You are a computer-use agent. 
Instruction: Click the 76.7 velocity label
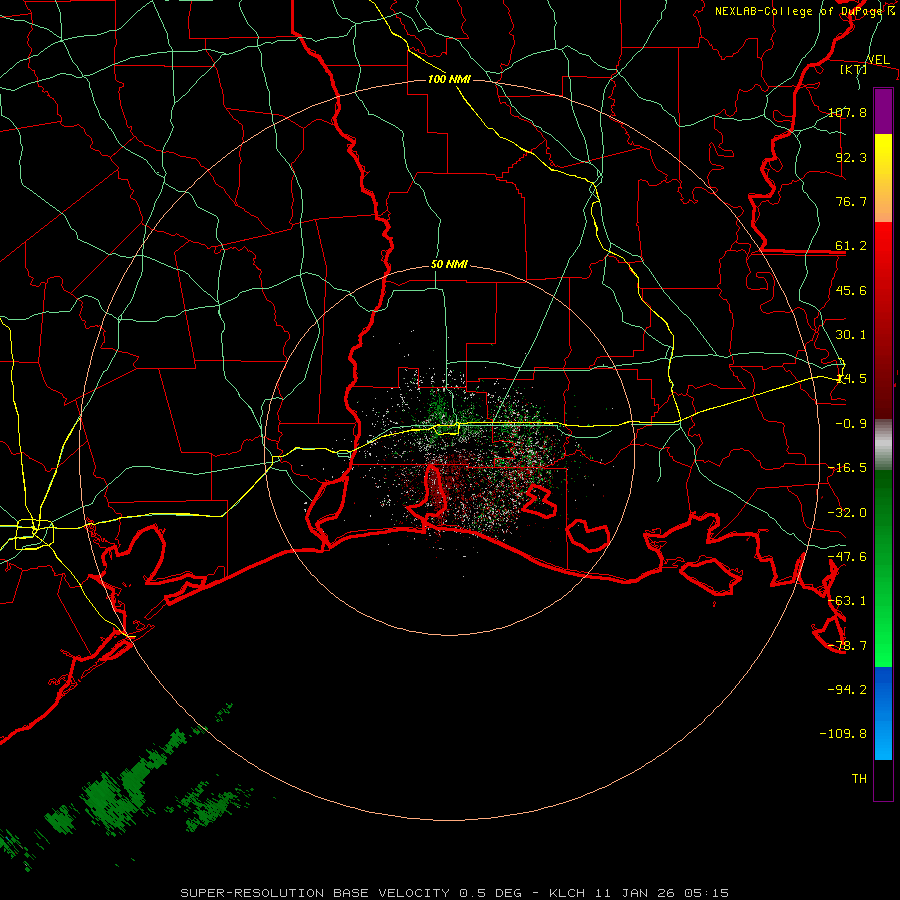[851, 201]
